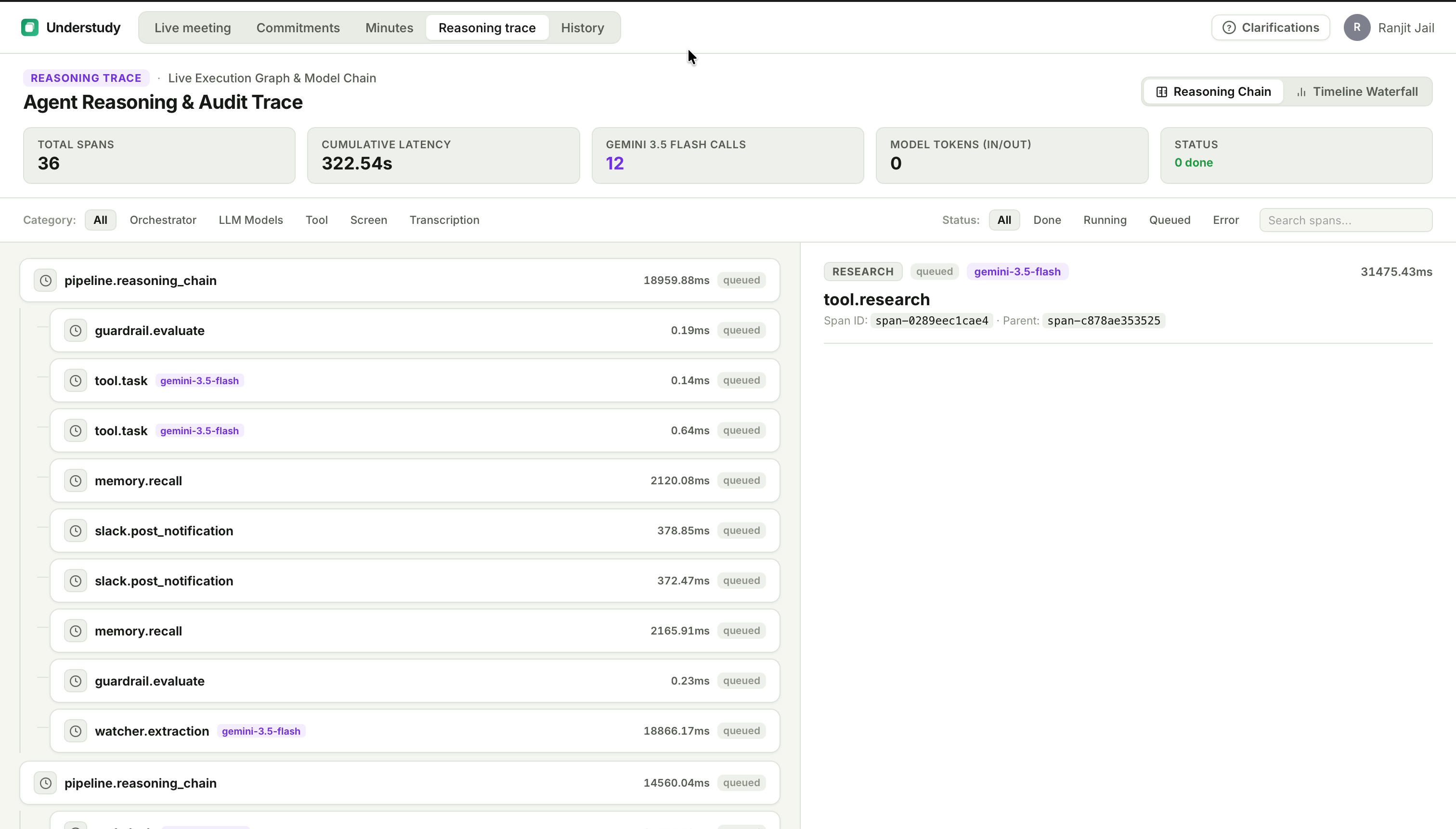Click the Search spans input field

[1346, 220]
